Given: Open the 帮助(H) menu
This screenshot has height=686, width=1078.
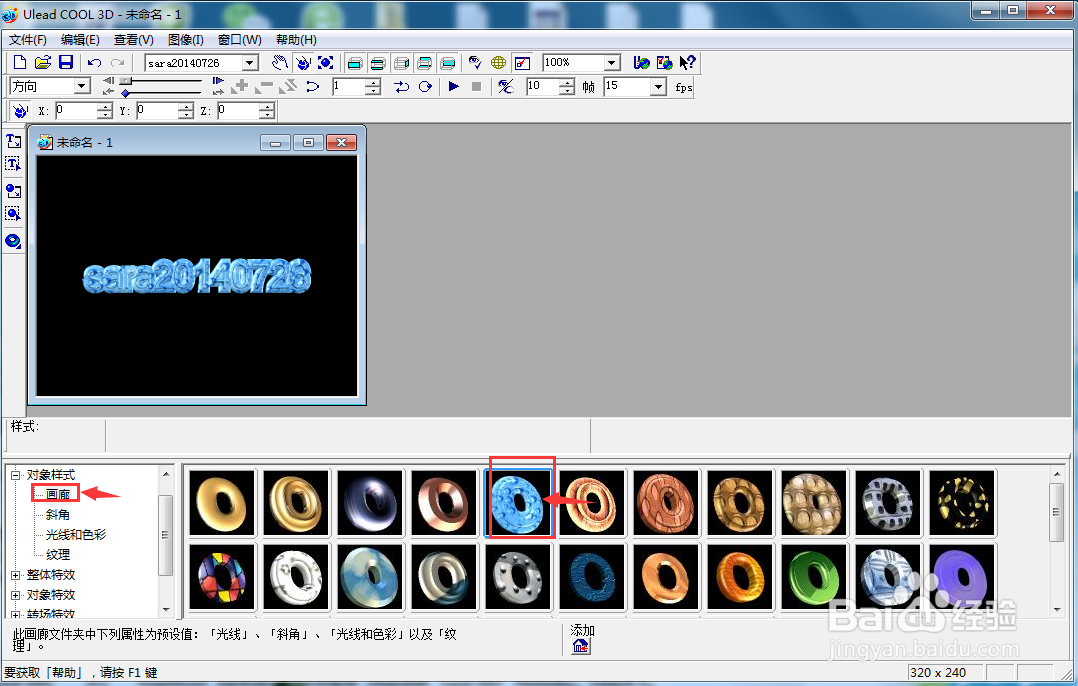Looking at the screenshot, I should 296,40.
